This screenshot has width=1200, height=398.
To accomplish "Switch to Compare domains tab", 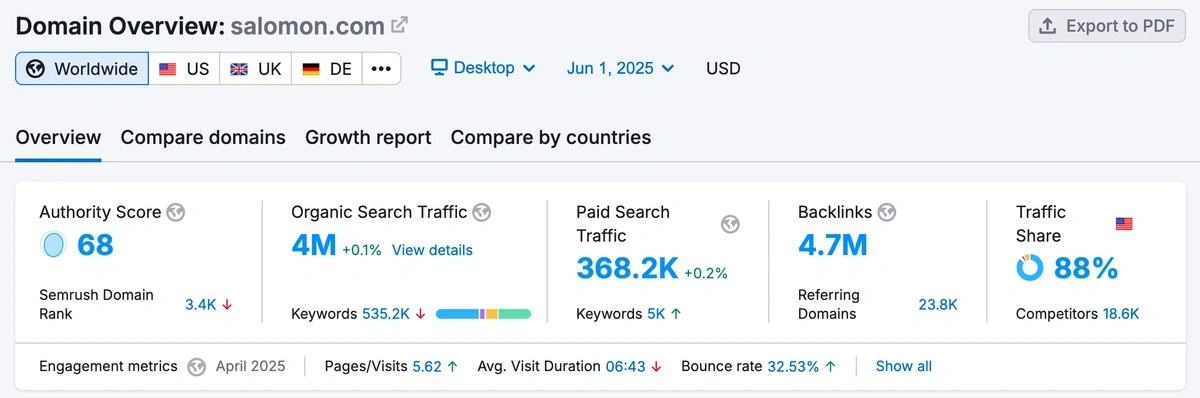I will pyautogui.click(x=203, y=137).
